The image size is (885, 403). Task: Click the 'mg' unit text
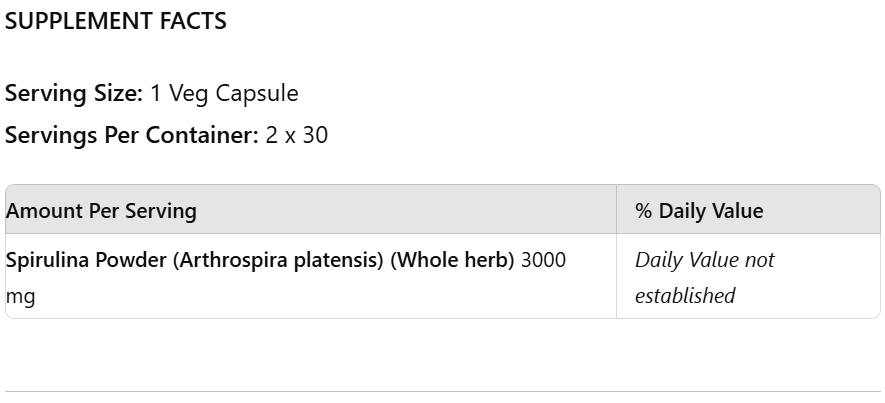pos(20,296)
